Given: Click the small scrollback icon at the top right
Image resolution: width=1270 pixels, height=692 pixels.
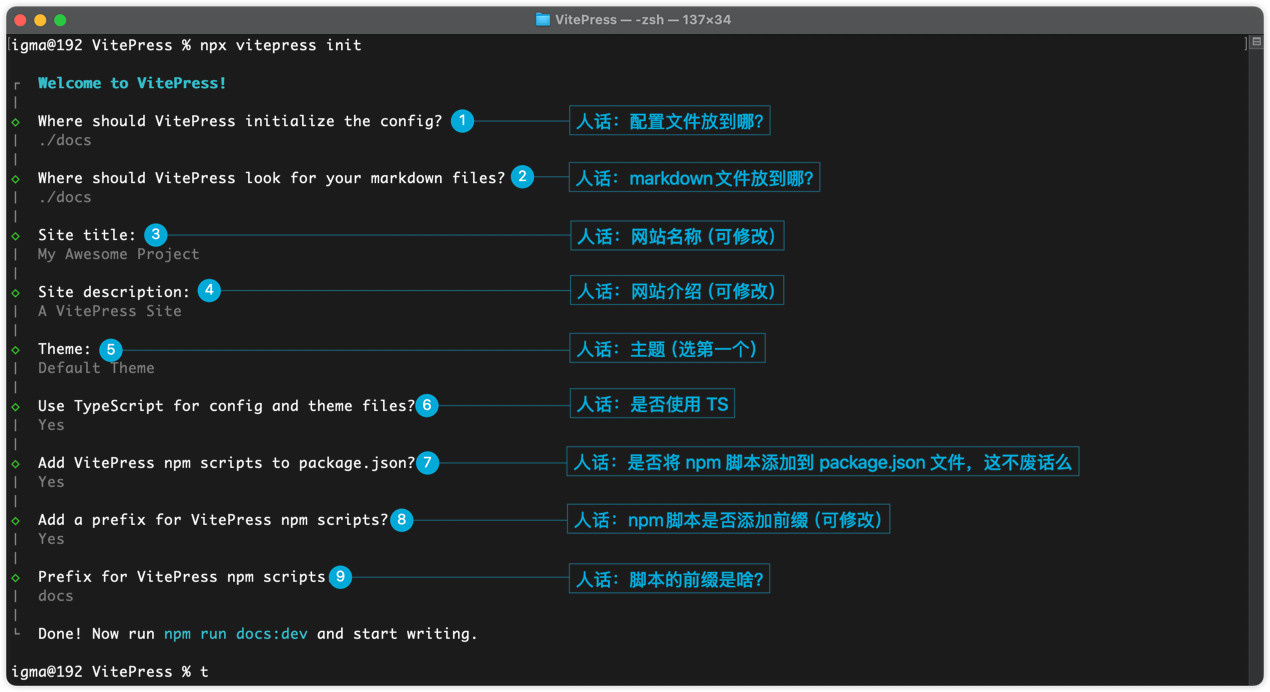Looking at the screenshot, I should tap(1256, 42).
